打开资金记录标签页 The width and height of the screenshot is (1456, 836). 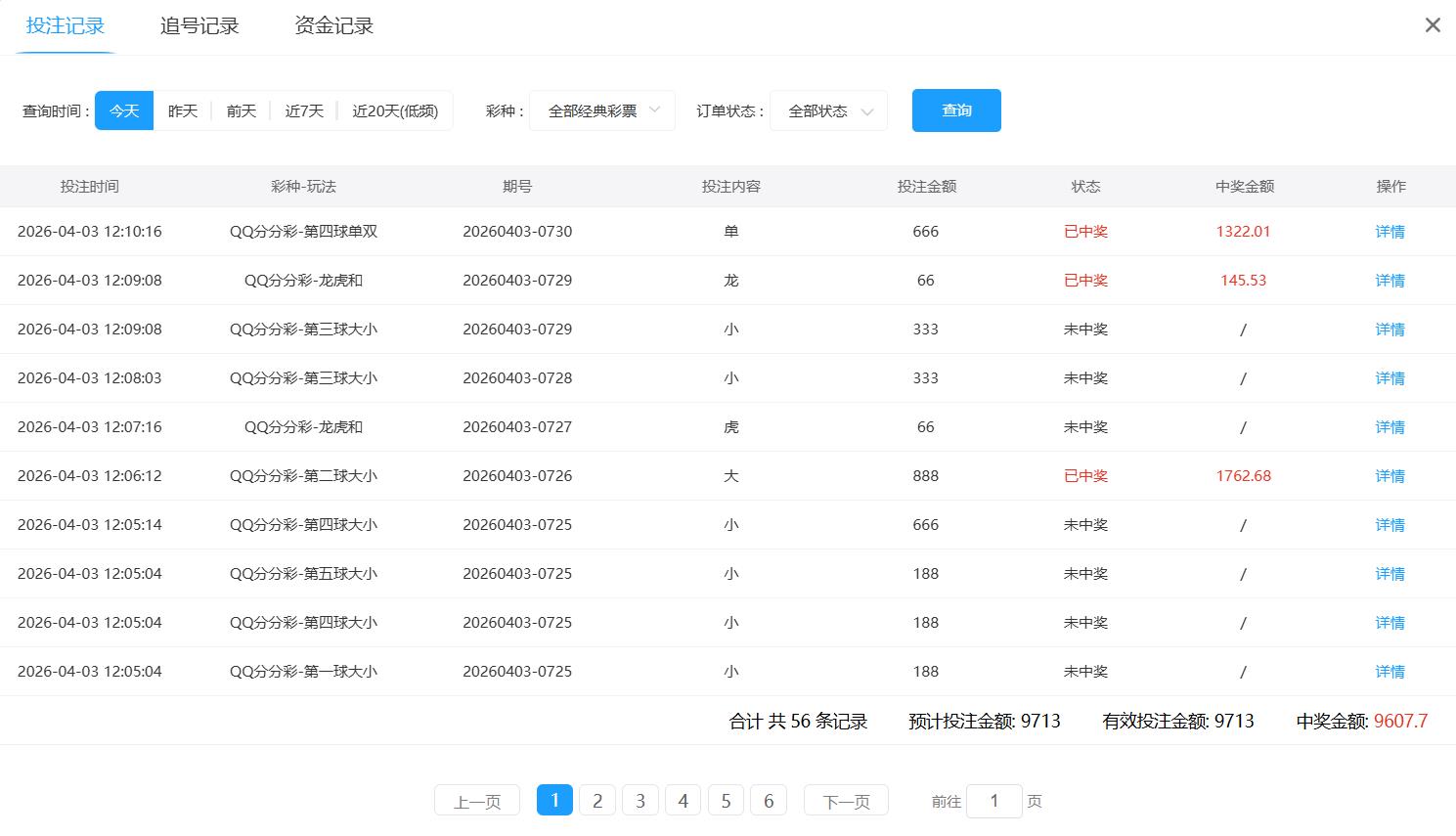[331, 26]
